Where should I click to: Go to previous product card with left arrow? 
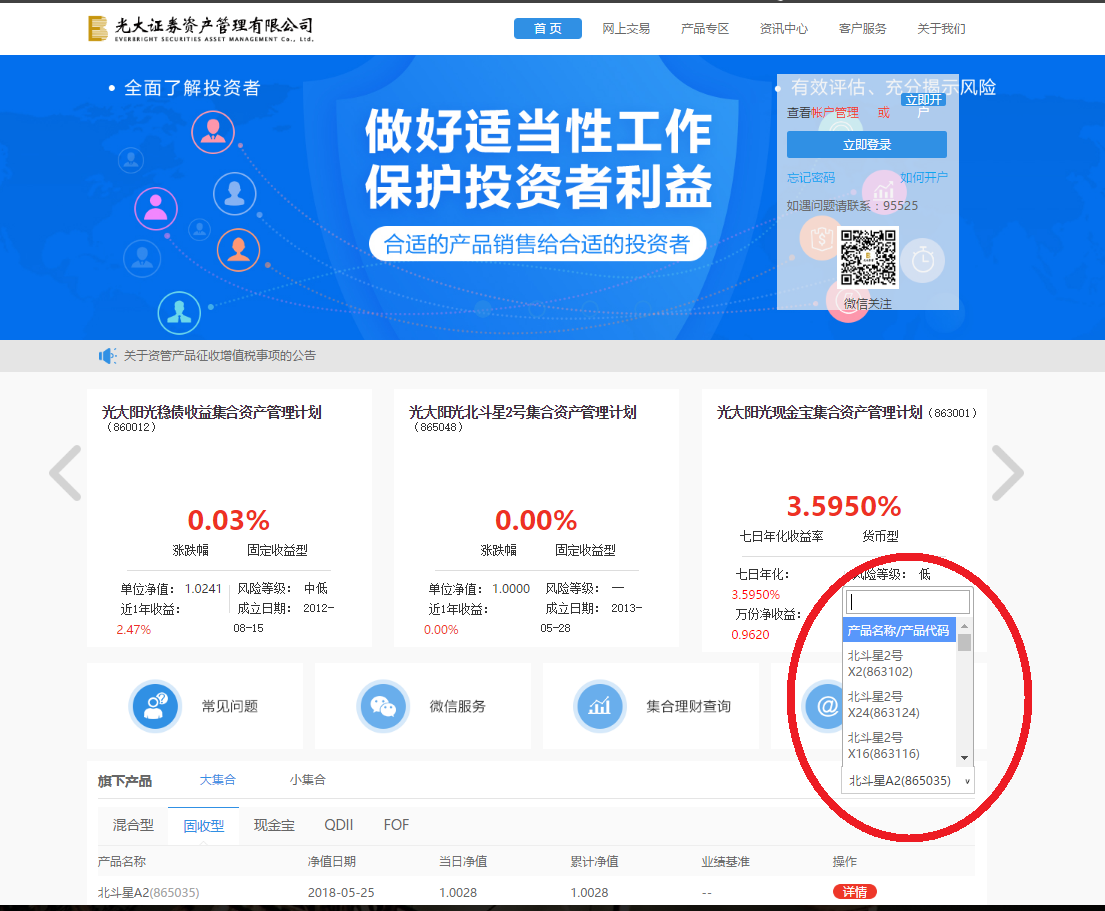66,473
